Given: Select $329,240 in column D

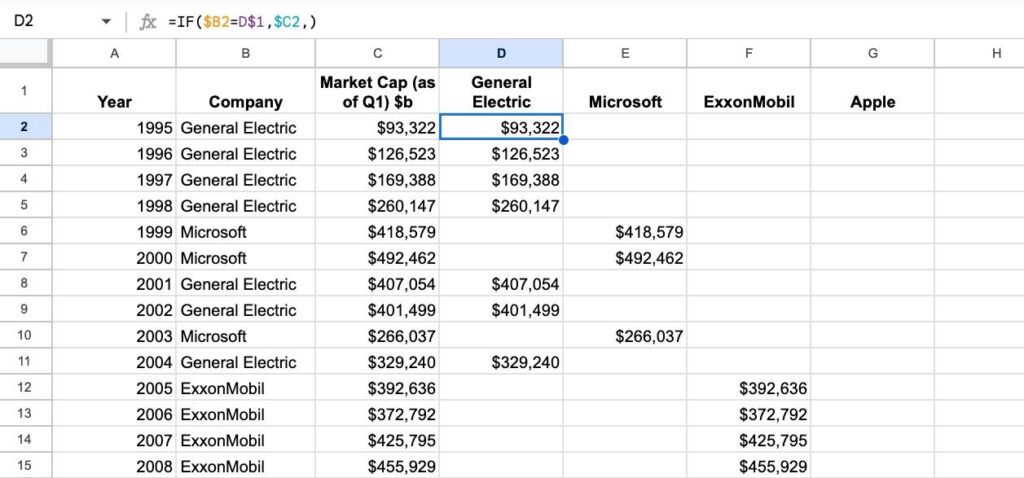Looking at the screenshot, I should pos(501,362).
